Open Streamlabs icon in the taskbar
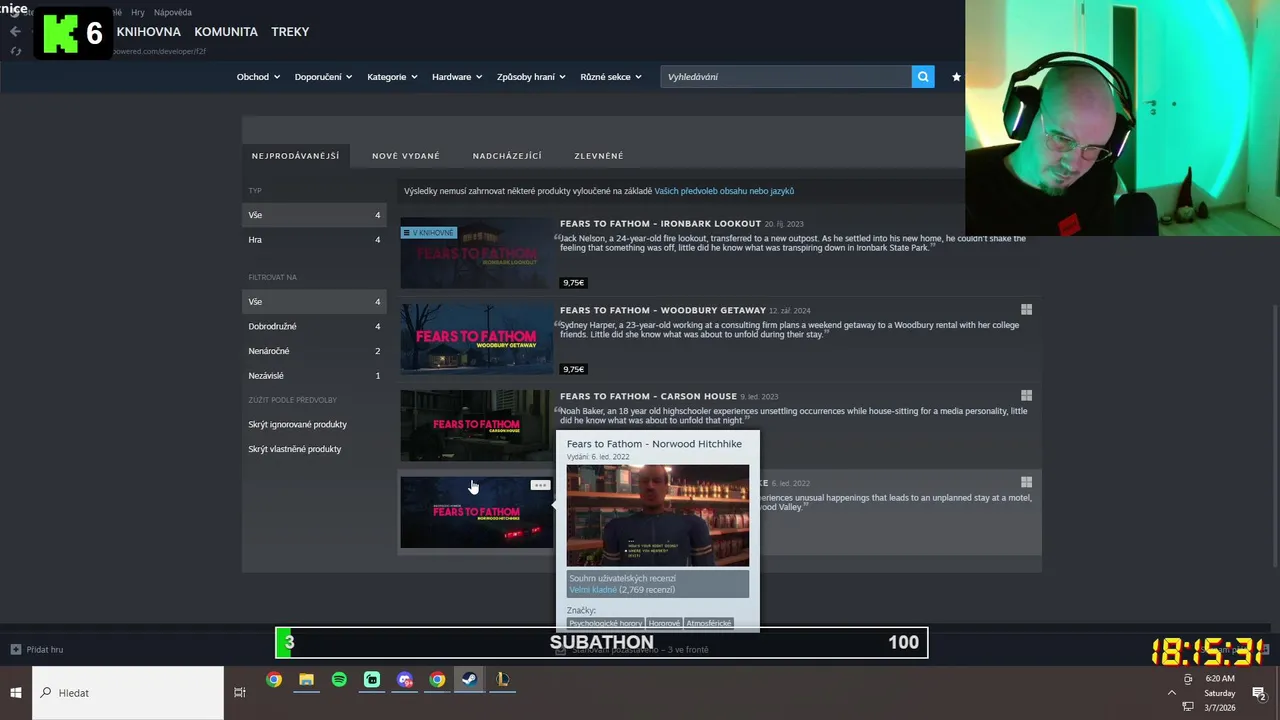 [372, 680]
